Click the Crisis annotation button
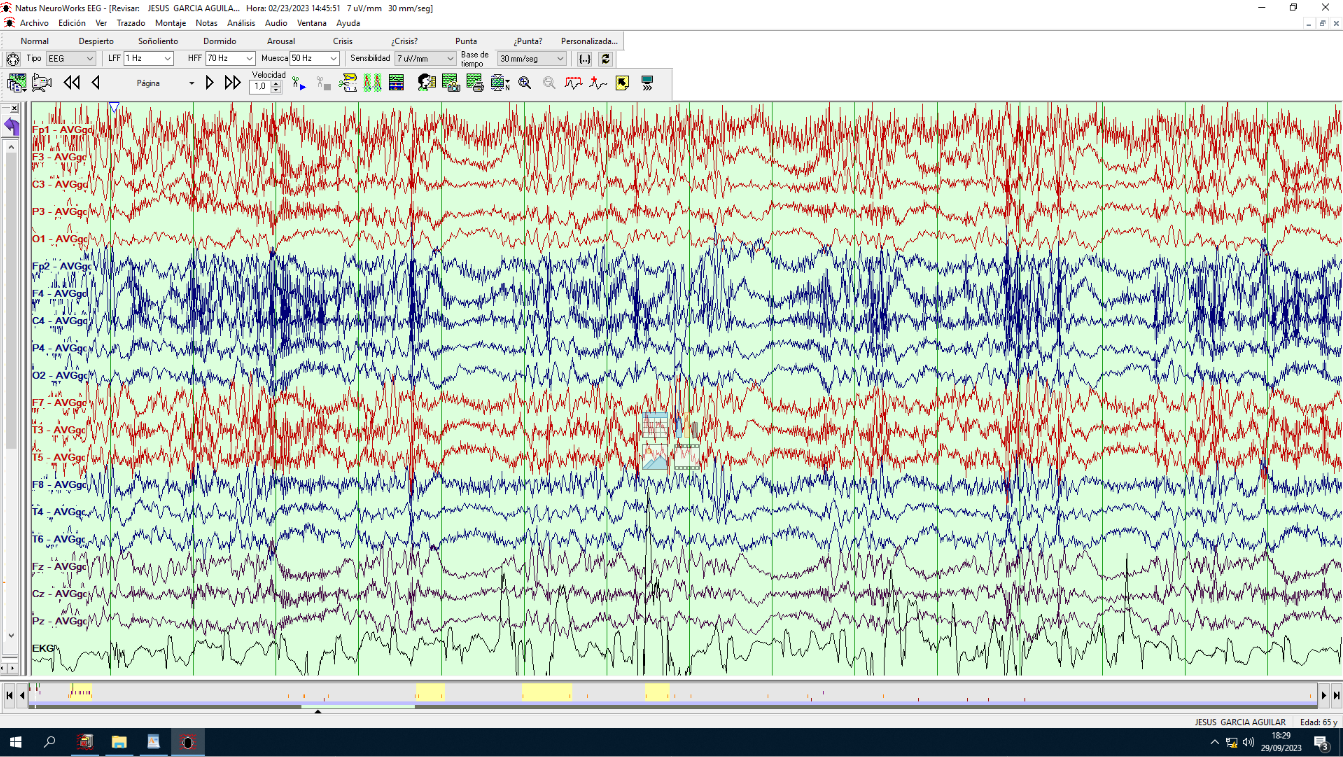The width and height of the screenshot is (1343, 757). (x=343, y=41)
